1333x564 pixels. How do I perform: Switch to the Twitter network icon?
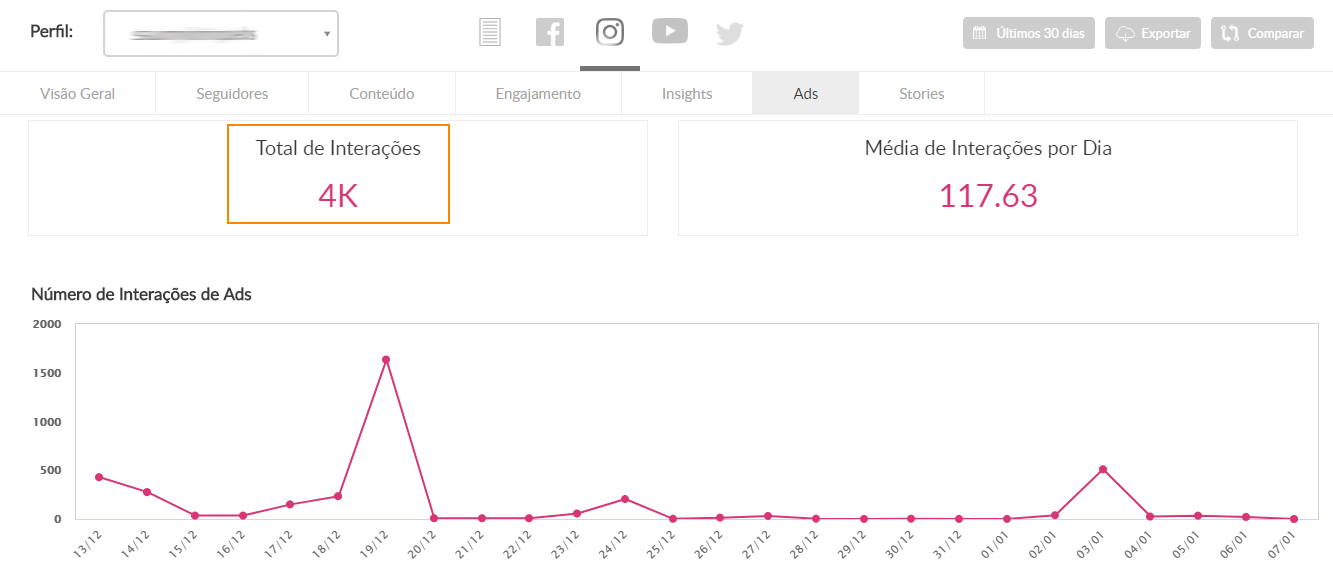click(730, 34)
